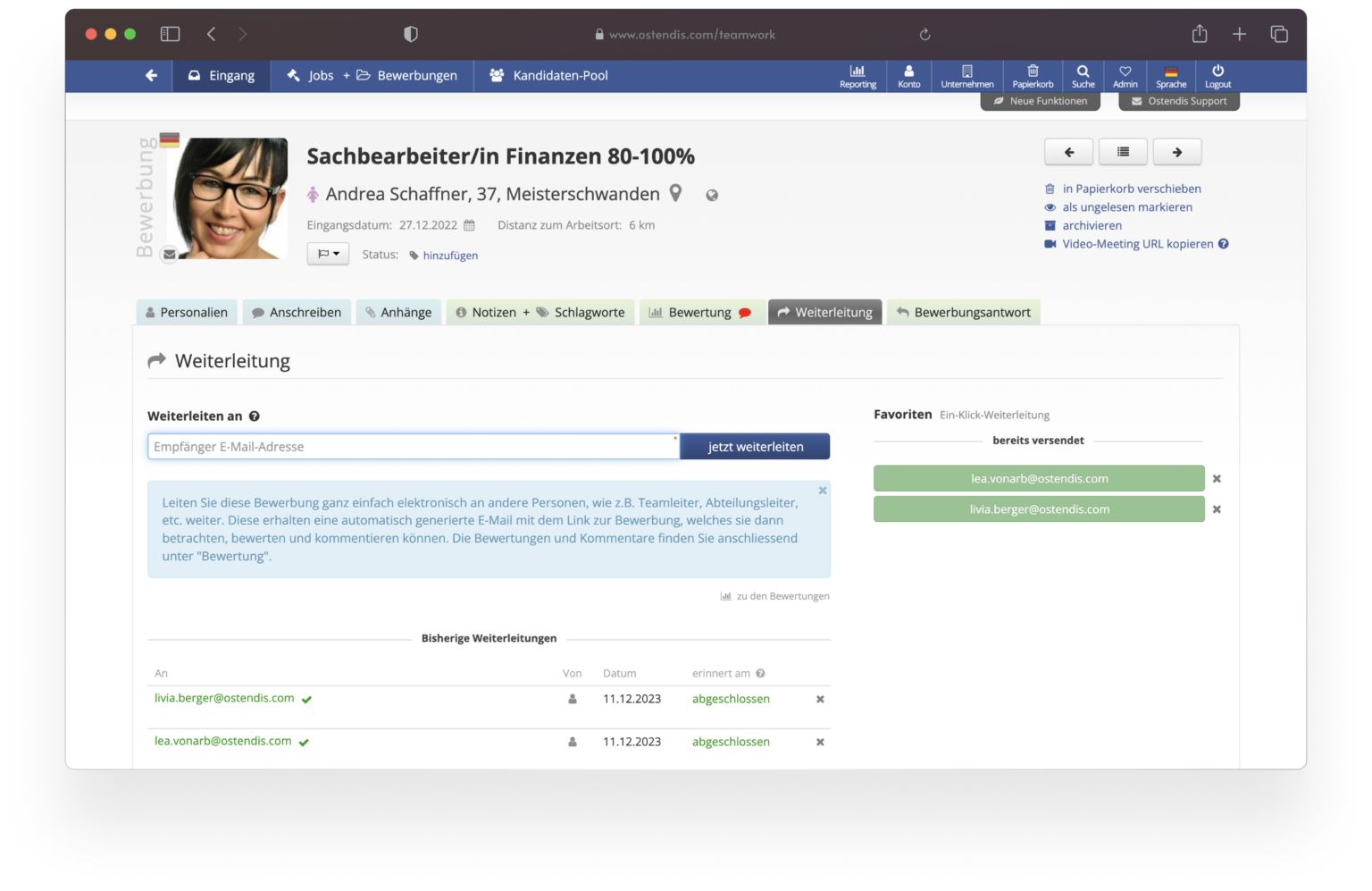Click the envelope icon under the photo
The width and height of the screenshot is (1372, 891).
[x=169, y=255]
